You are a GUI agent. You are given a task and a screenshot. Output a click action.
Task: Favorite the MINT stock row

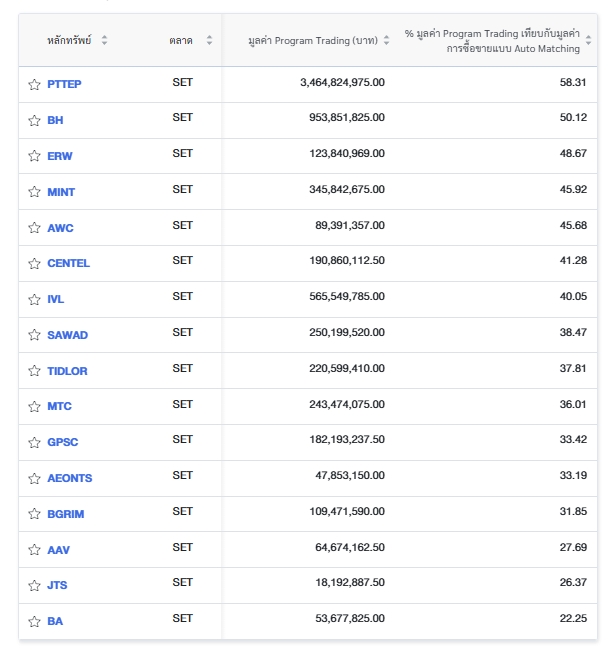34,193
